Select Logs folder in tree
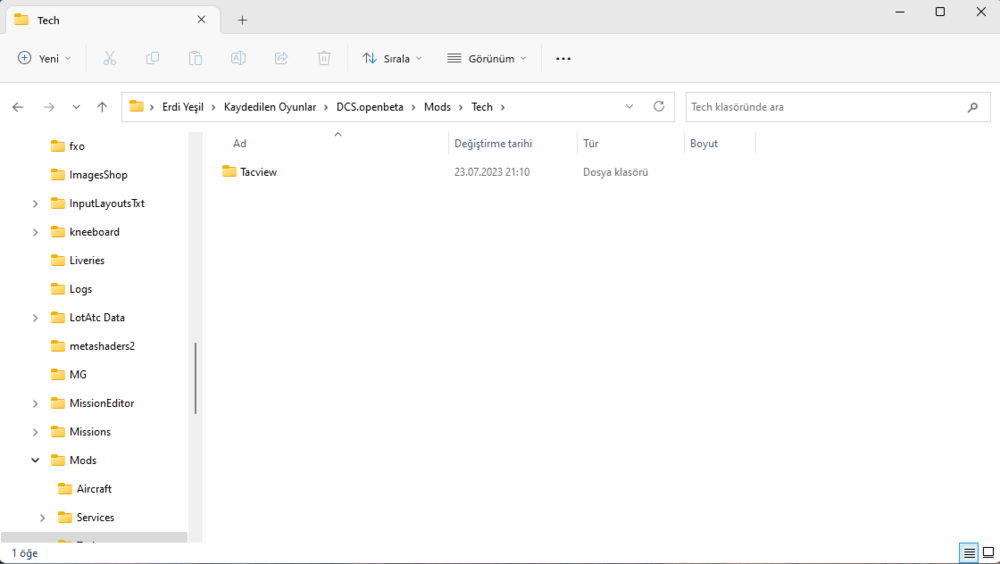 tap(80, 289)
